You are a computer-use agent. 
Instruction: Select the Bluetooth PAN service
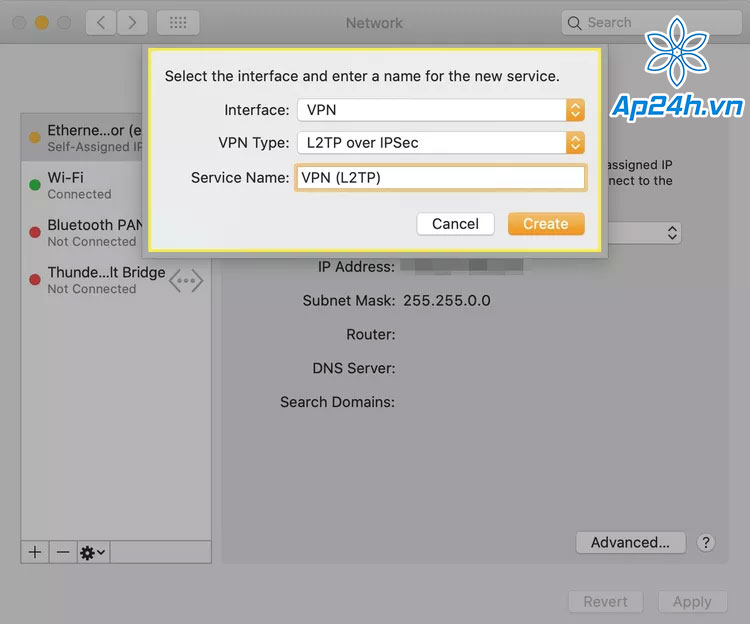(82, 232)
